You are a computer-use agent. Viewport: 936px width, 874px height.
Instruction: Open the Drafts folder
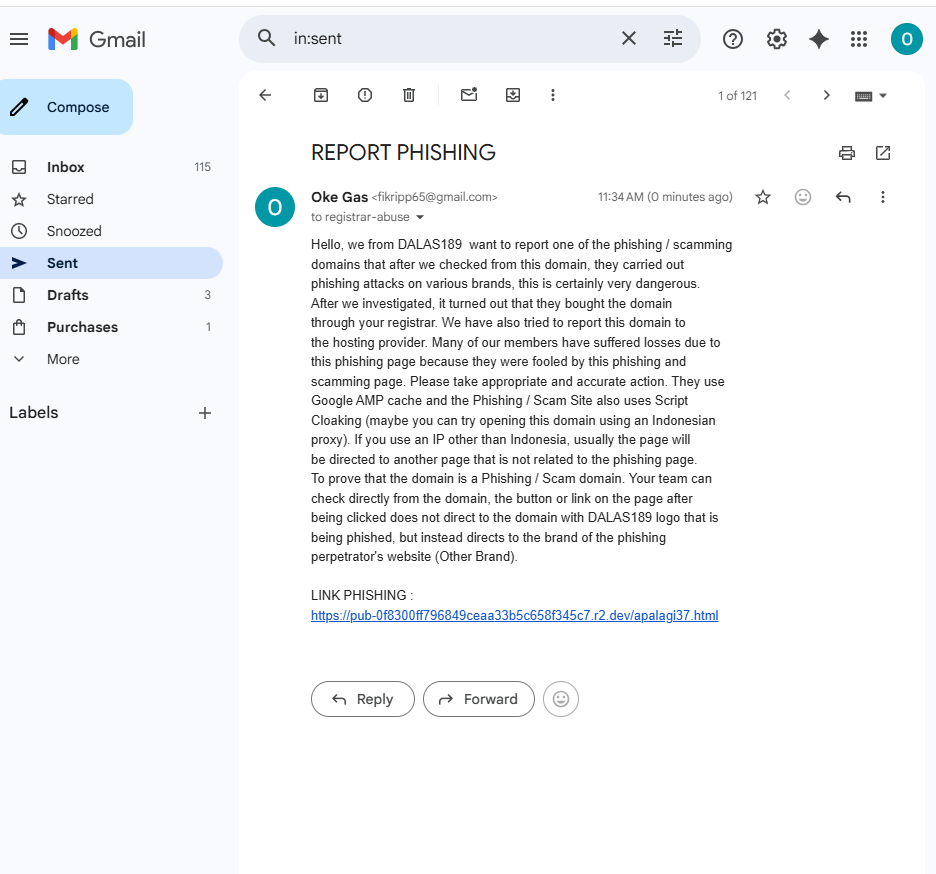[x=111, y=295]
